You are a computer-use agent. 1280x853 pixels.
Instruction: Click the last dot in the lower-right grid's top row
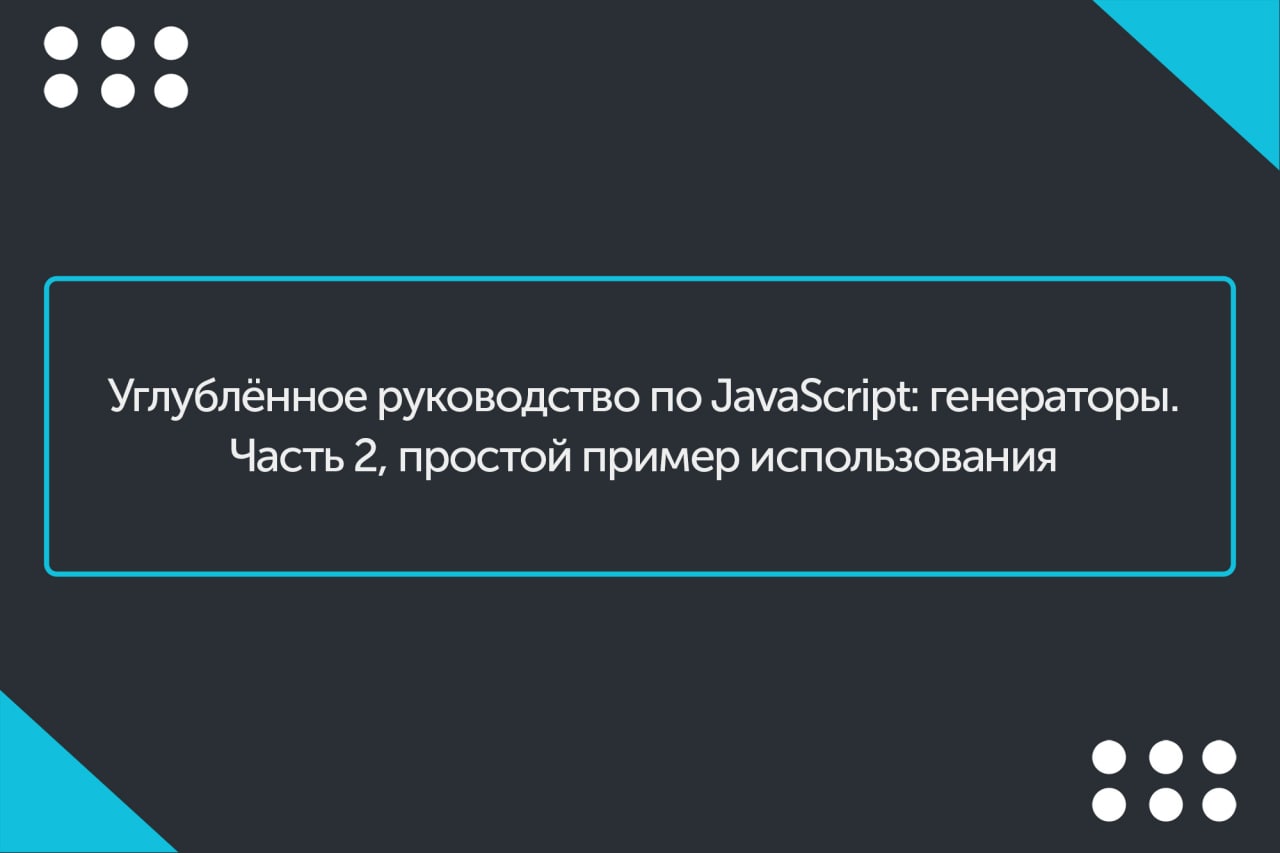[x=1219, y=757]
